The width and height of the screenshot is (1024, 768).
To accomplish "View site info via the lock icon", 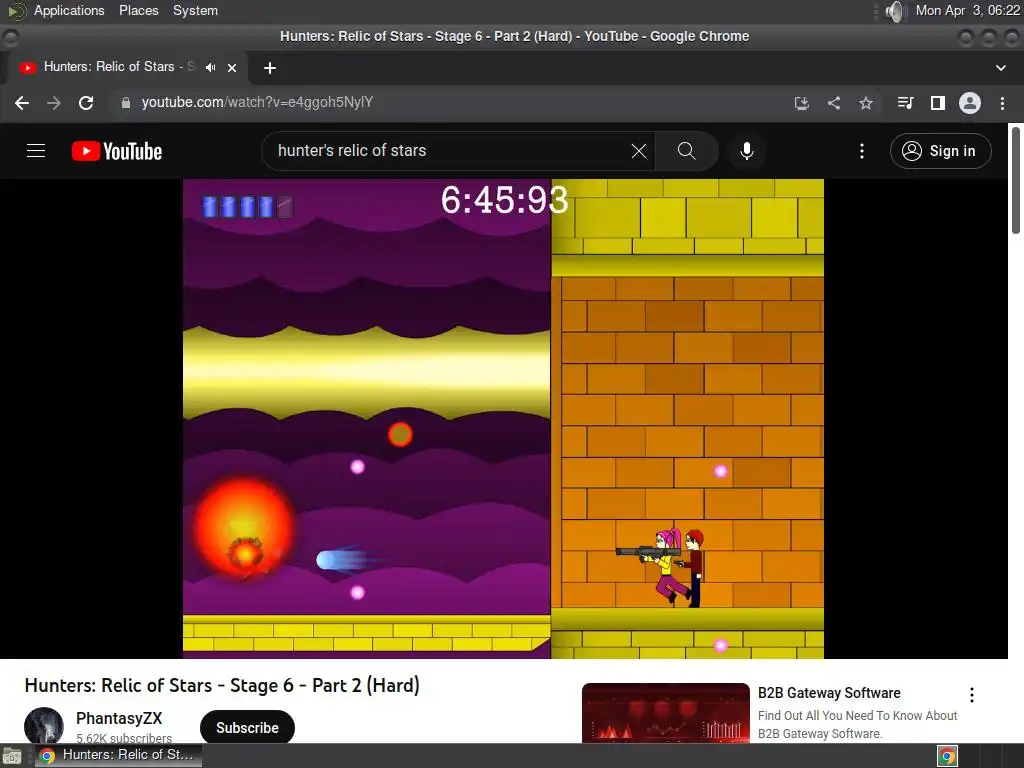I will tap(125, 103).
